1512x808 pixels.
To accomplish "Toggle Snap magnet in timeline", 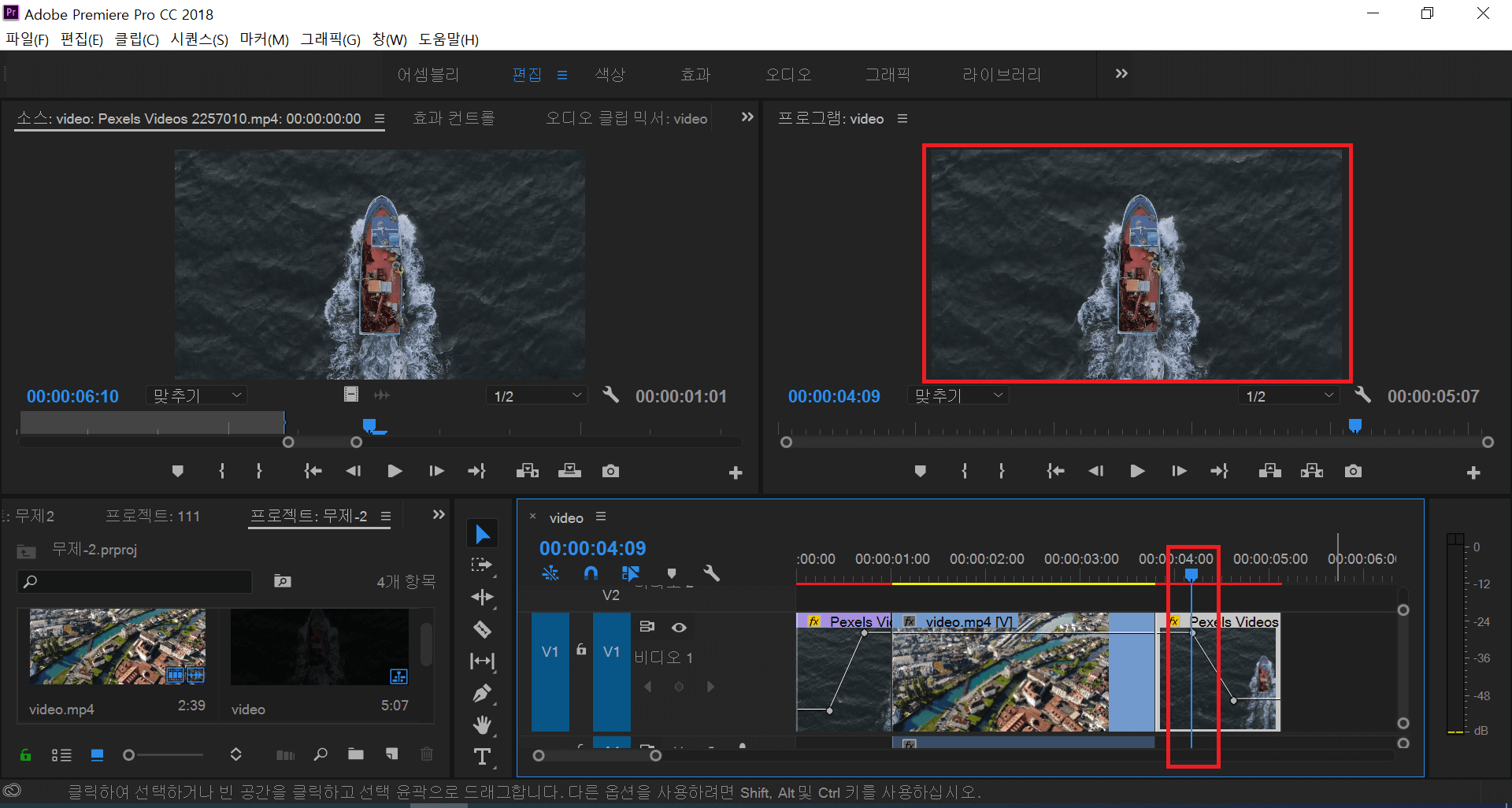I will point(591,573).
